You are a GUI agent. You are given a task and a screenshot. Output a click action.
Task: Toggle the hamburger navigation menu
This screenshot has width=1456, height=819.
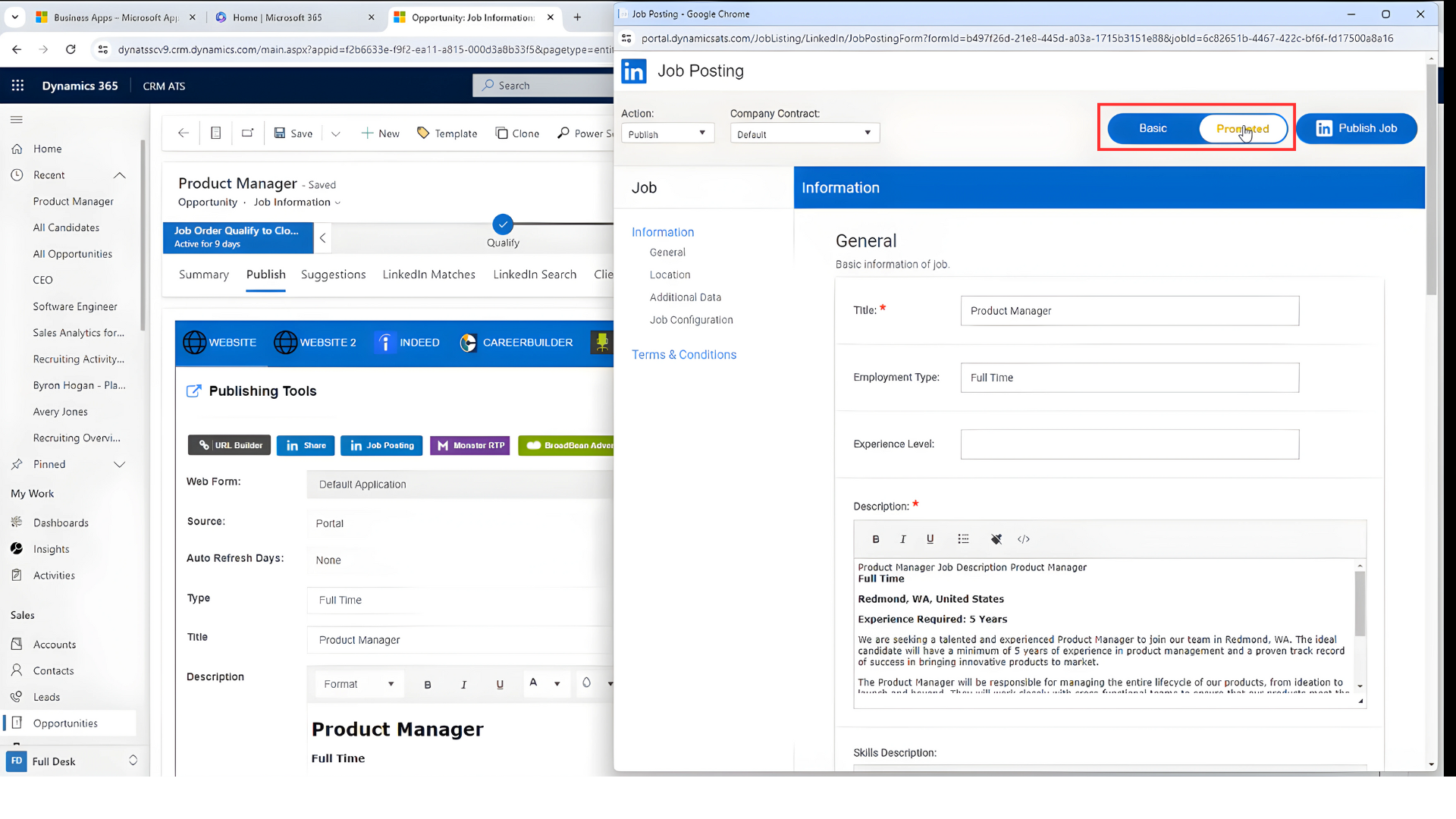click(17, 119)
